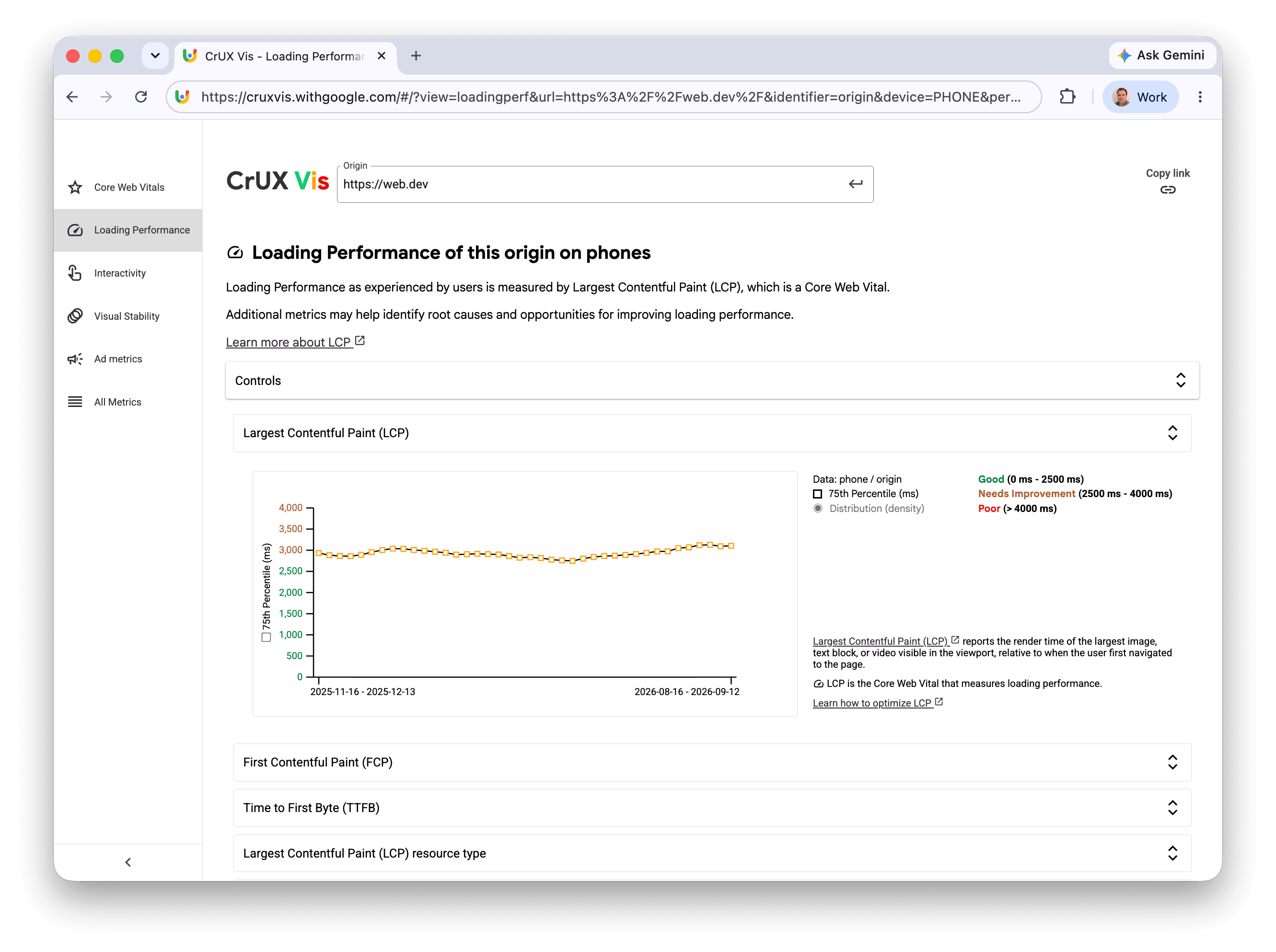Viewport: 1276px width, 952px height.
Task: Click the All Metrics list icon
Action: 75,402
